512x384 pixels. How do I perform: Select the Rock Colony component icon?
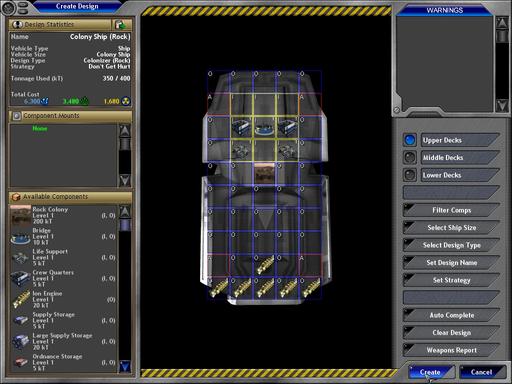pyautogui.click(x=21, y=215)
